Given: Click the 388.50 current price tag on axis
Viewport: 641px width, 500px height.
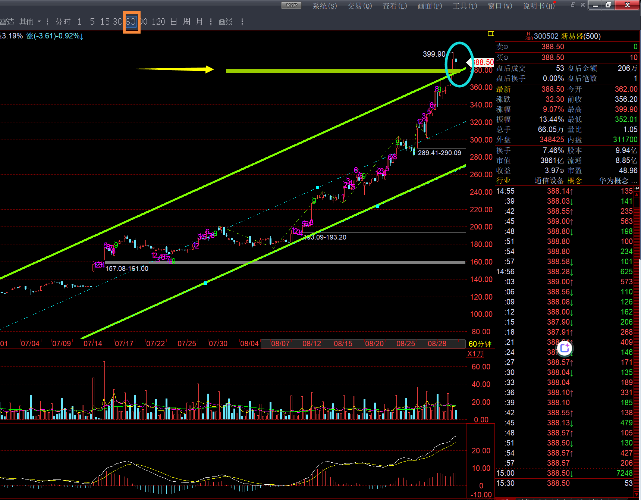Looking at the screenshot, I should point(483,62).
